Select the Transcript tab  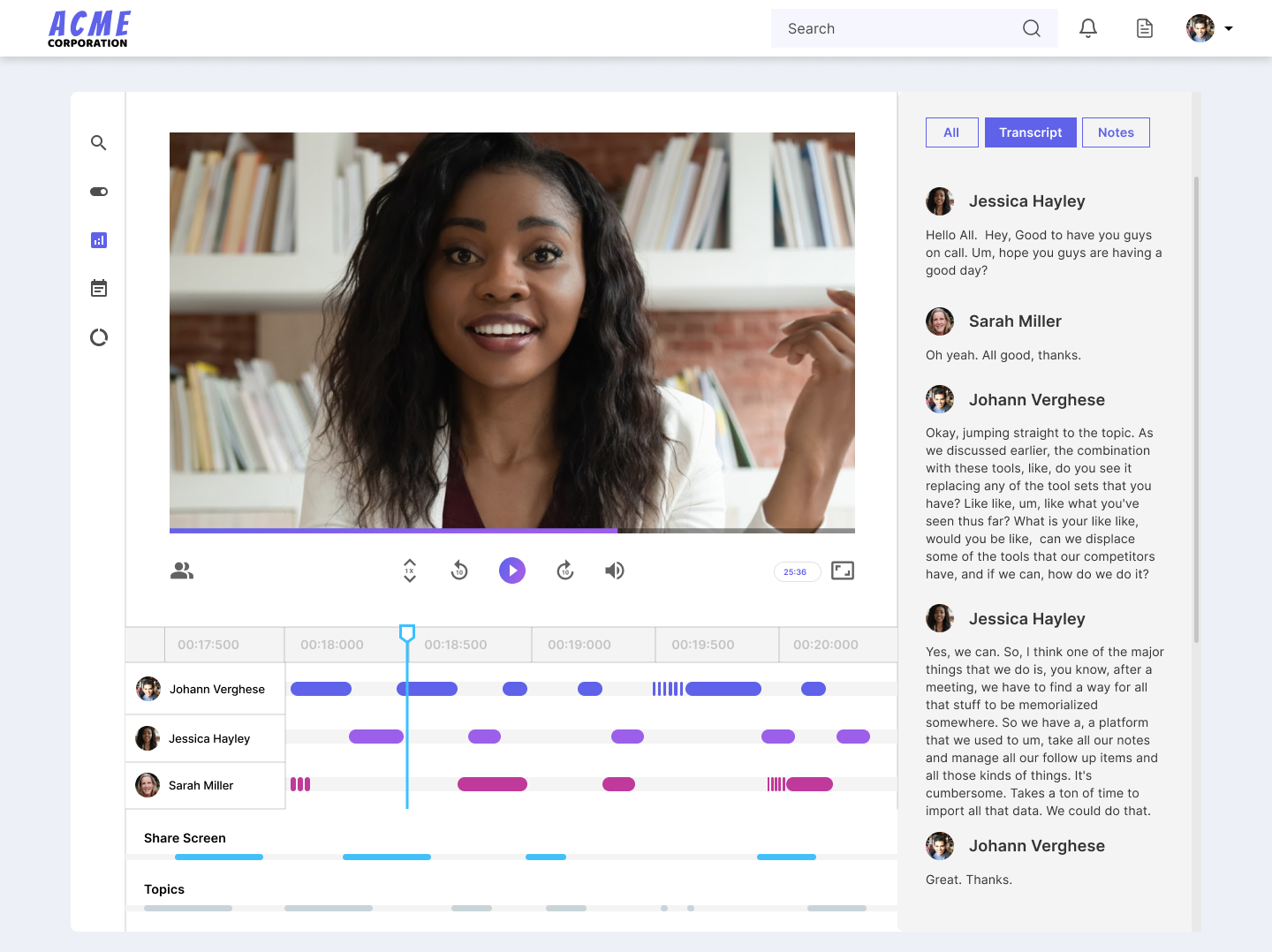click(x=1030, y=132)
